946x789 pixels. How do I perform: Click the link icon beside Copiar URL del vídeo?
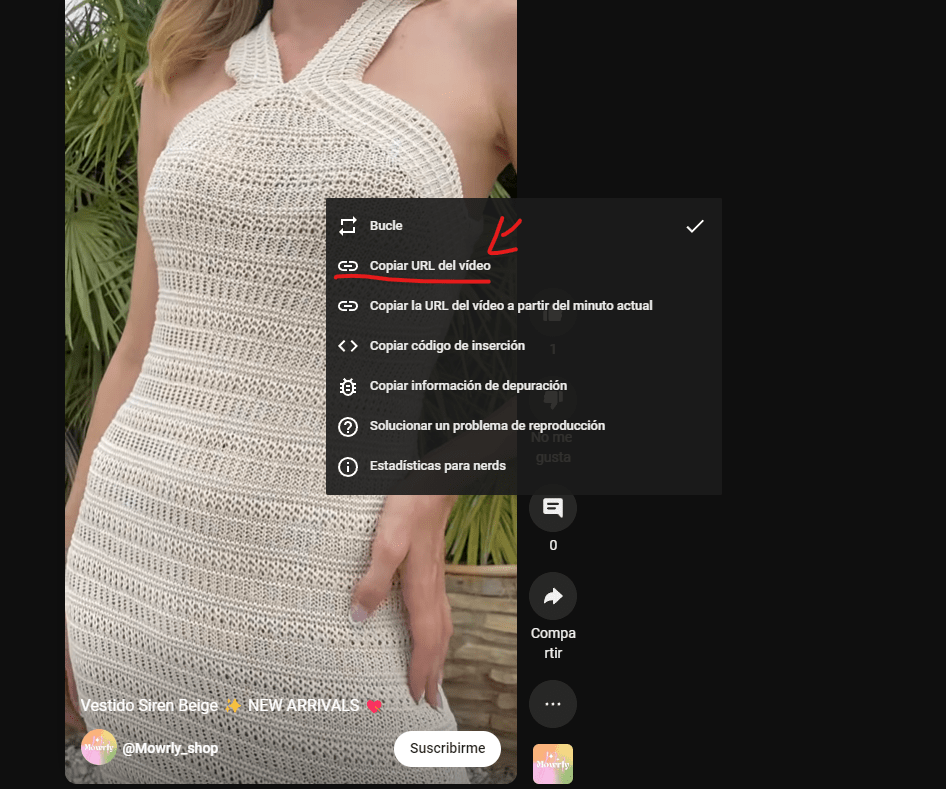pos(348,265)
